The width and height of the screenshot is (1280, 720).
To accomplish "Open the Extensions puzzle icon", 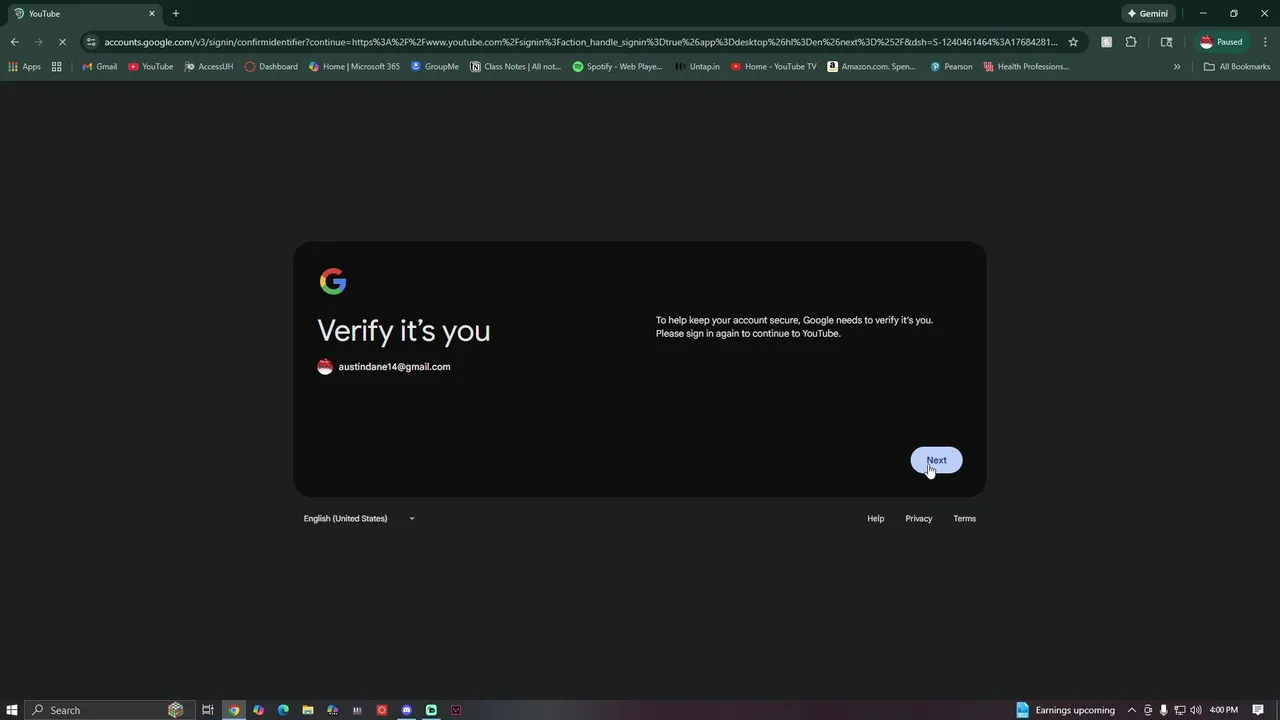I will click(1131, 42).
